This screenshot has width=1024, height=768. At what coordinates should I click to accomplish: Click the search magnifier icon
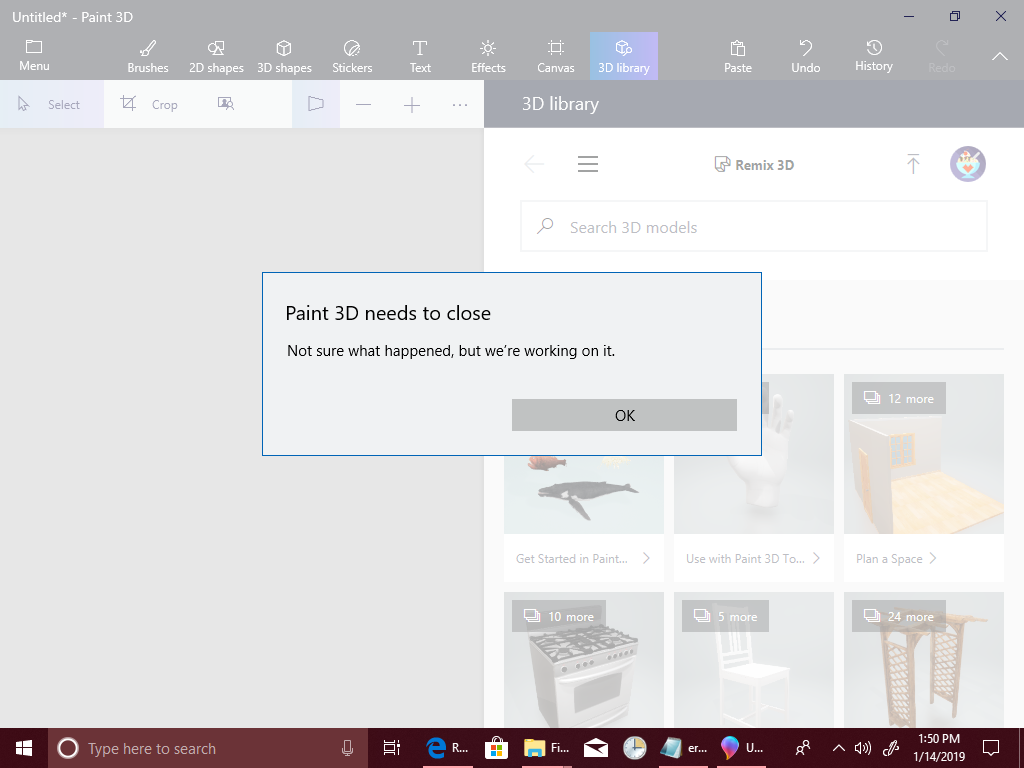(x=545, y=226)
